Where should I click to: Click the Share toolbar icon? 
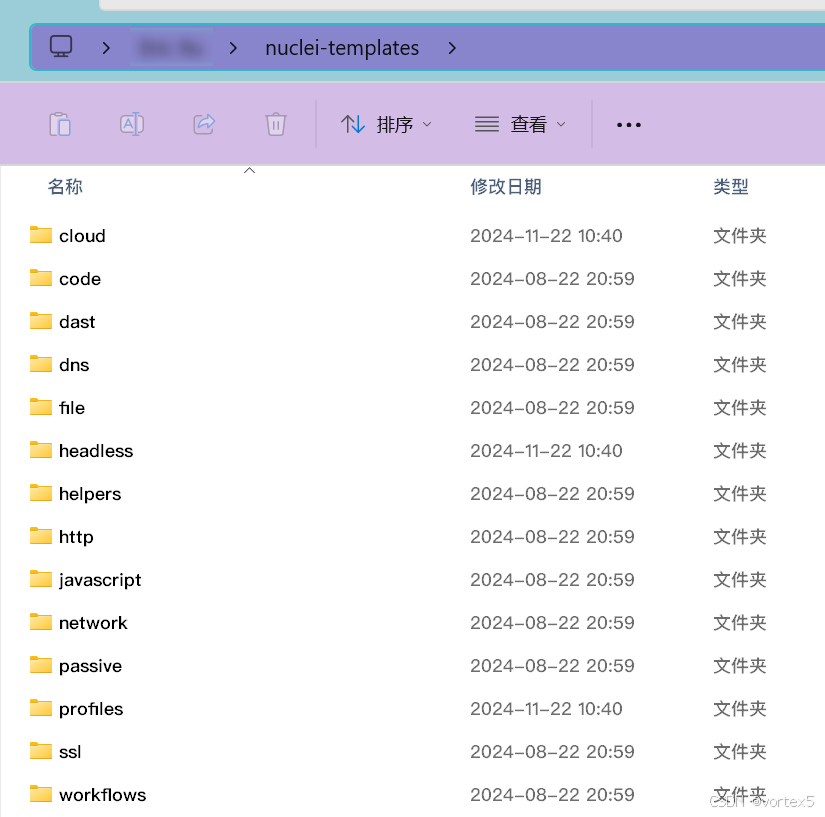pos(204,124)
